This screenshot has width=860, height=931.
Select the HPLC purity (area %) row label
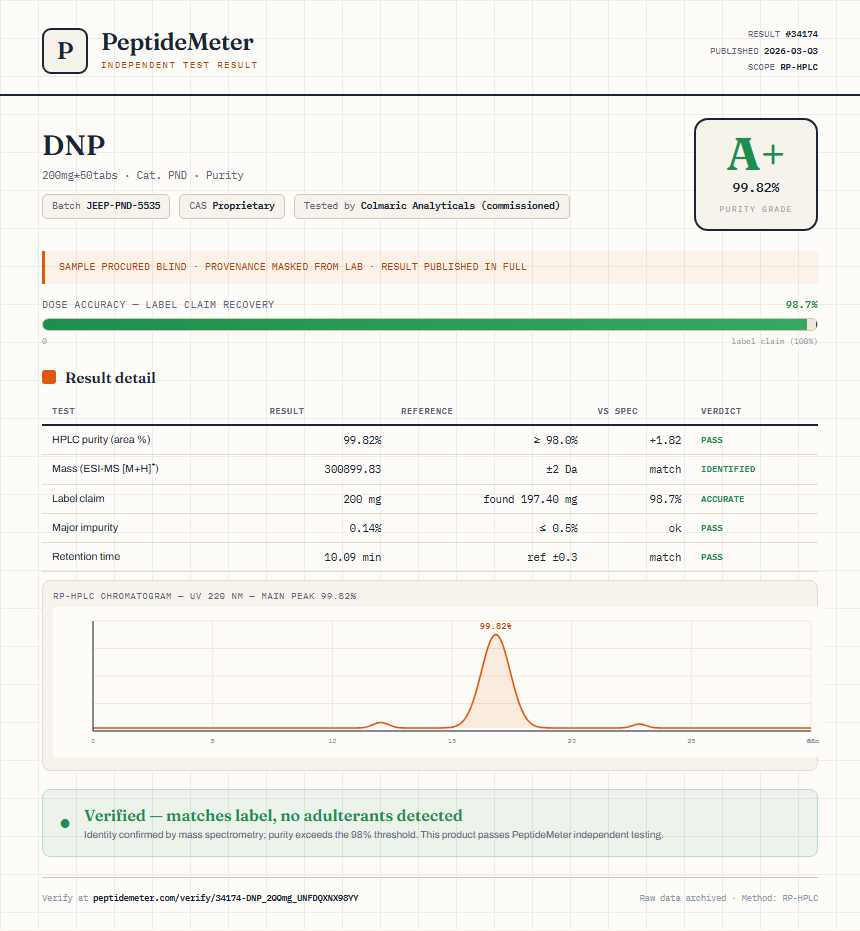pyautogui.click(x=101, y=439)
